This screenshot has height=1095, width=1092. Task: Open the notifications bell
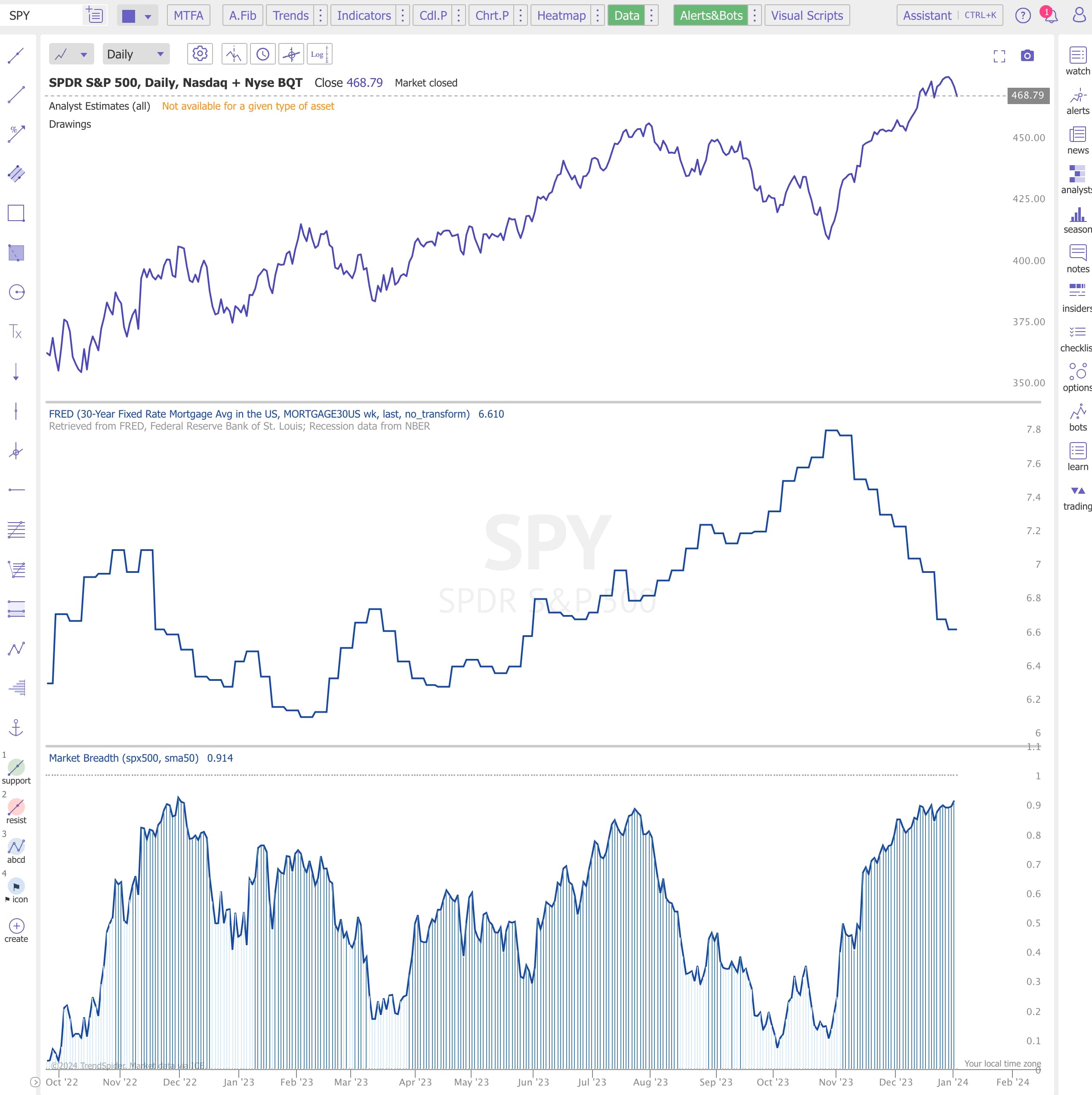point(1051,15)
